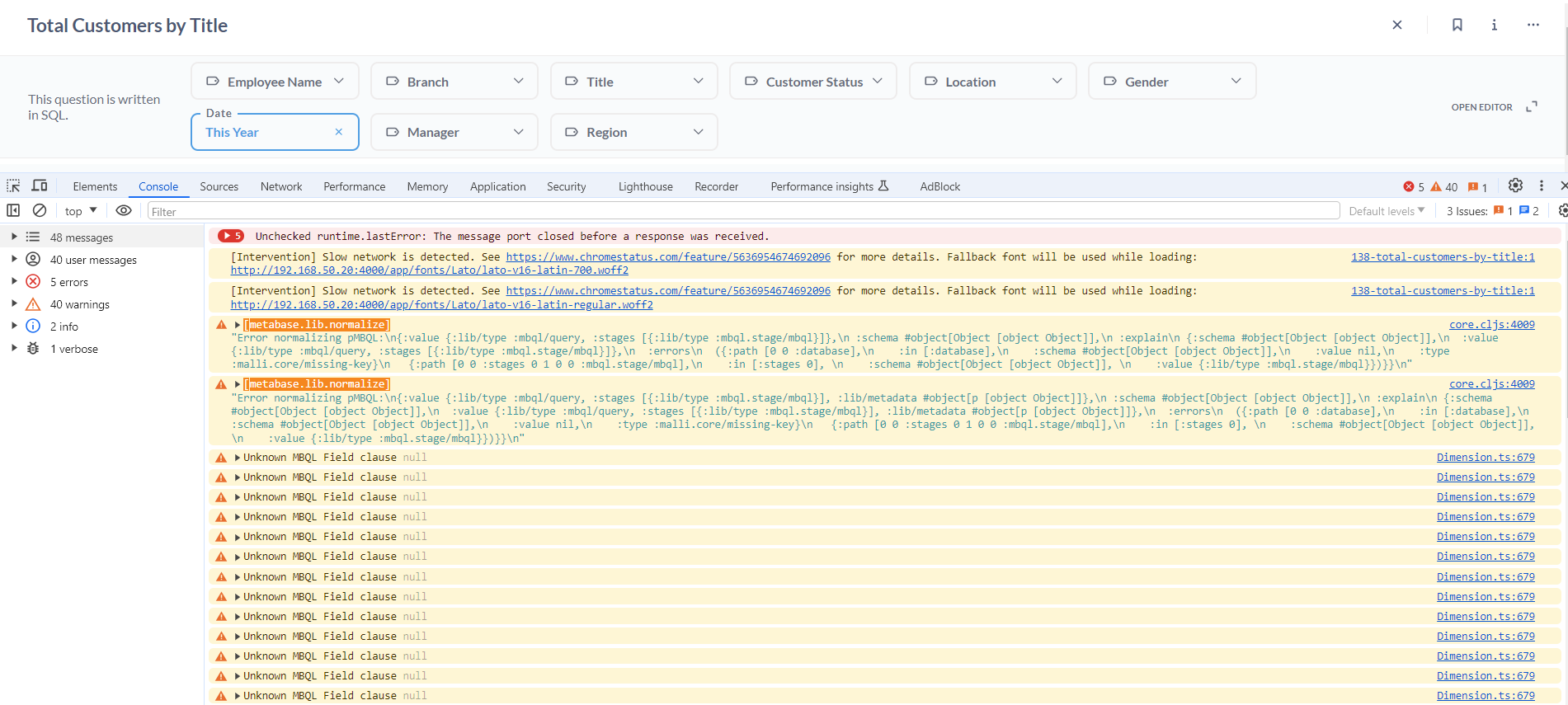The width and height of the screenshot is (1568, 705).
Task: Toggle the console sidebar panel
Action: [13, 210]
